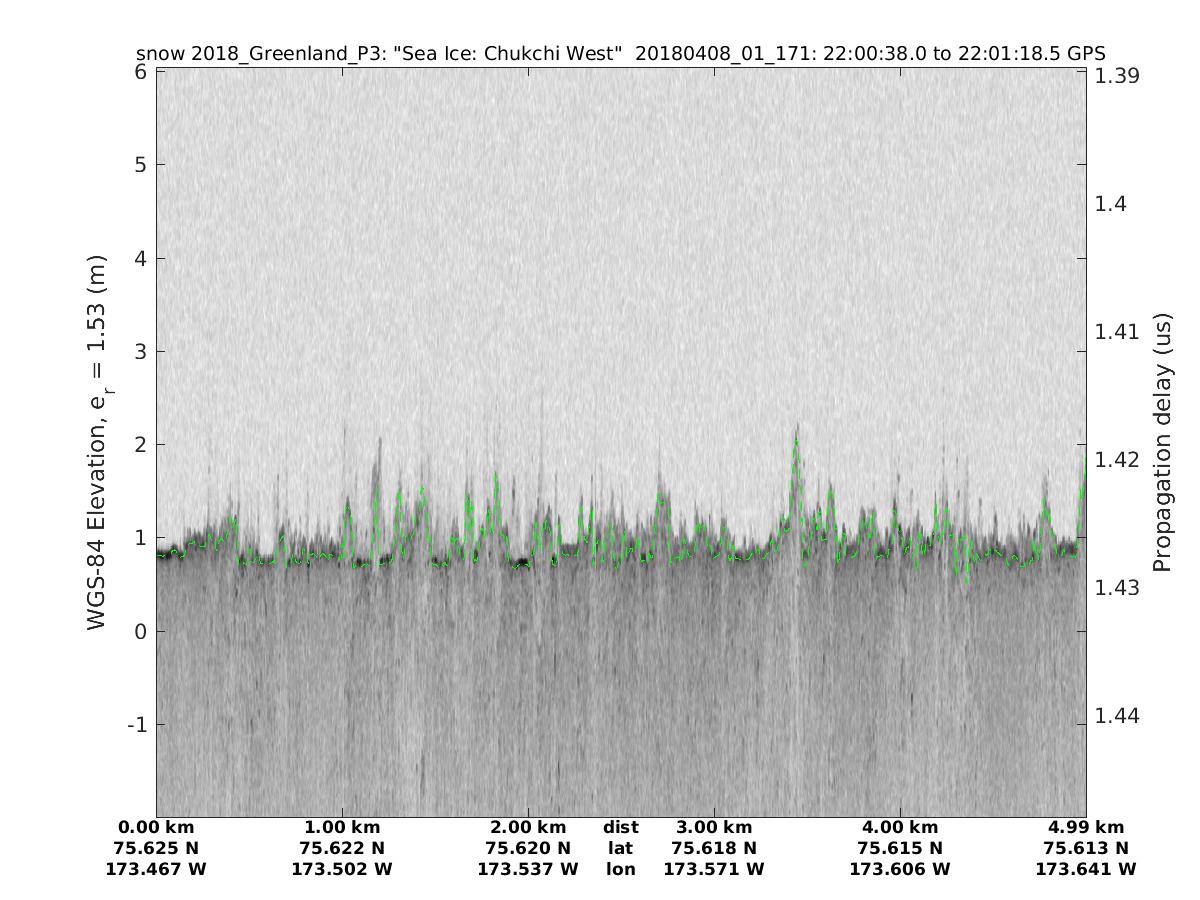Select the 0.00 km distance tick label
This screenshot has height=900, width=1200.
tap(156, 827)
